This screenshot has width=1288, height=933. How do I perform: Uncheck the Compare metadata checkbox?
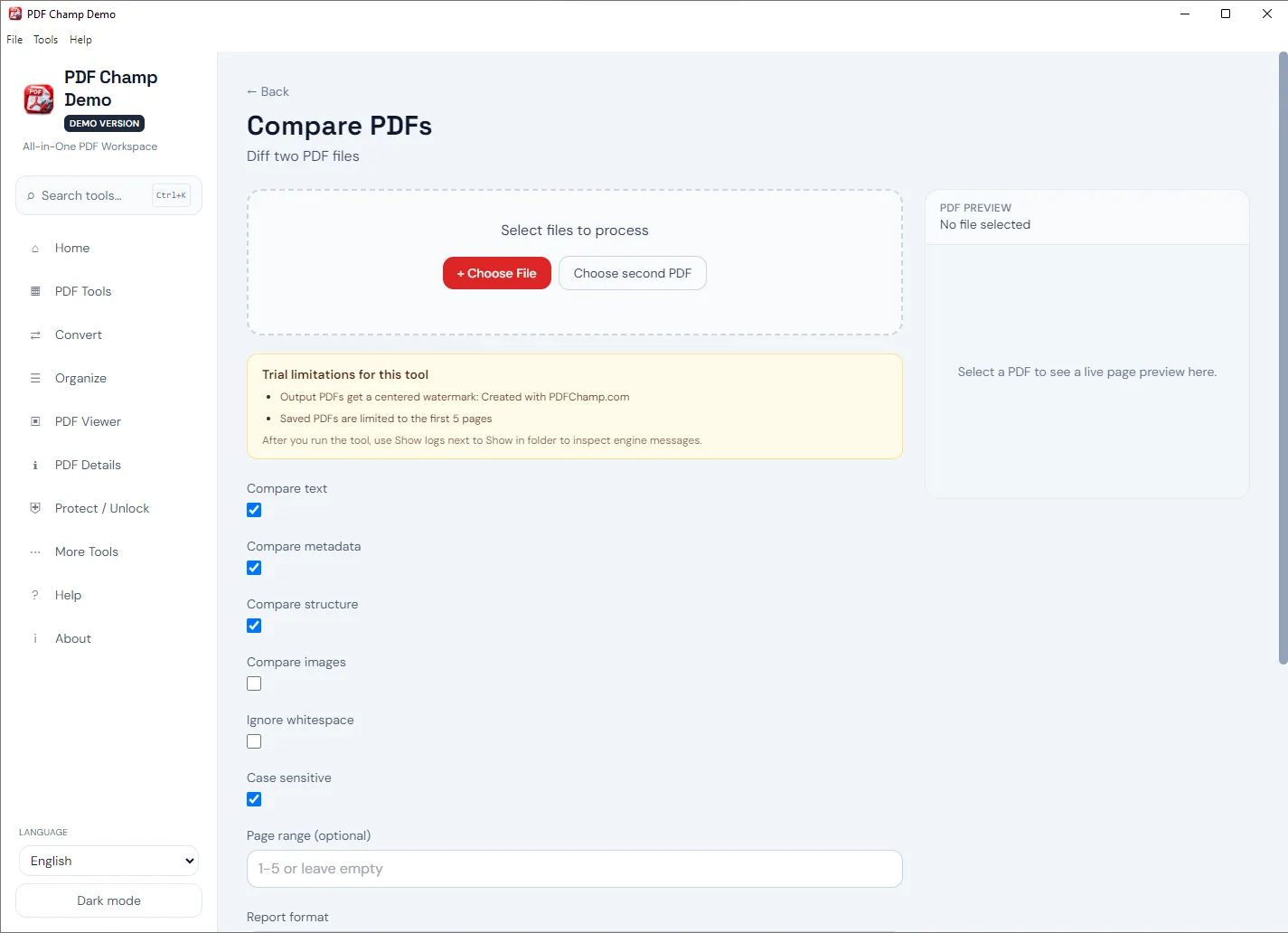254,568
